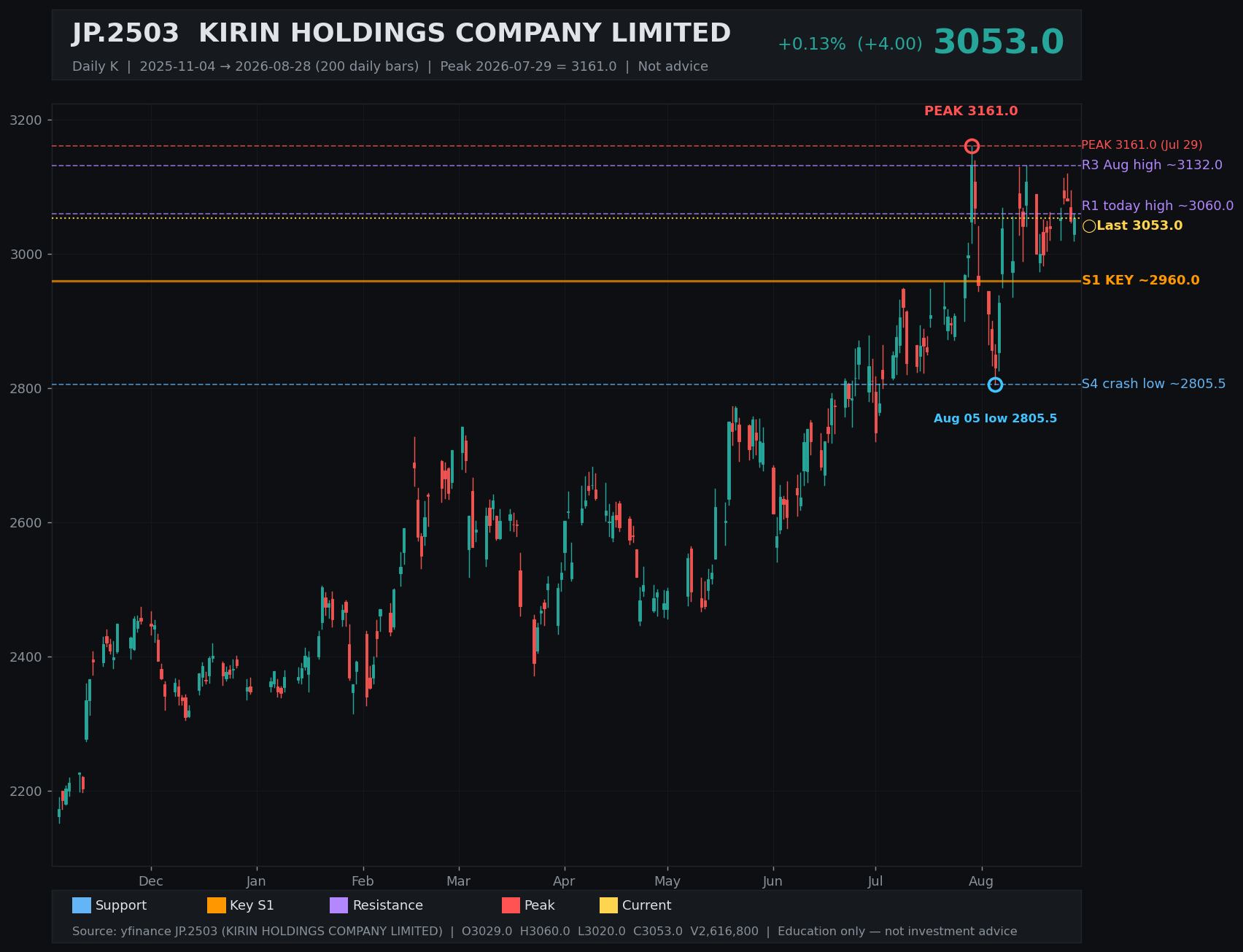Click the Jan x-axis label
Viewport: 1243px width, 952px height.
(x=256, y=881)
